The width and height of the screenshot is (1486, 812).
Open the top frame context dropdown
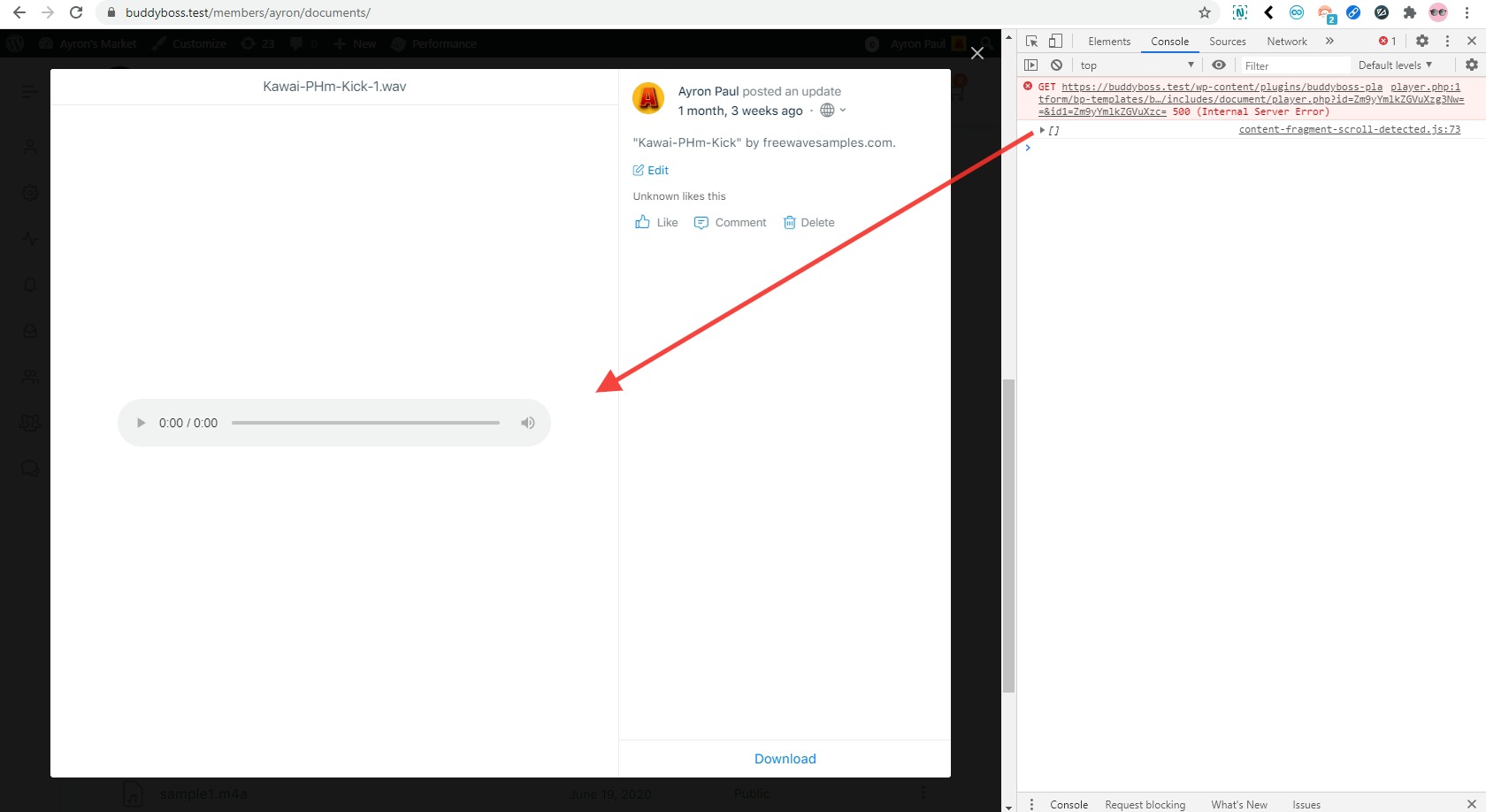1135,65
